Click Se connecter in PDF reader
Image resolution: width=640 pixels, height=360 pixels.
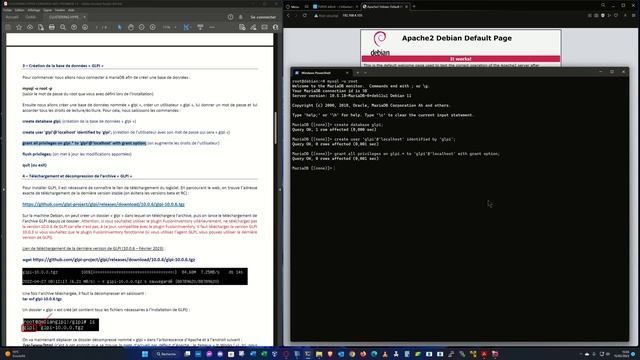[263, 17]
